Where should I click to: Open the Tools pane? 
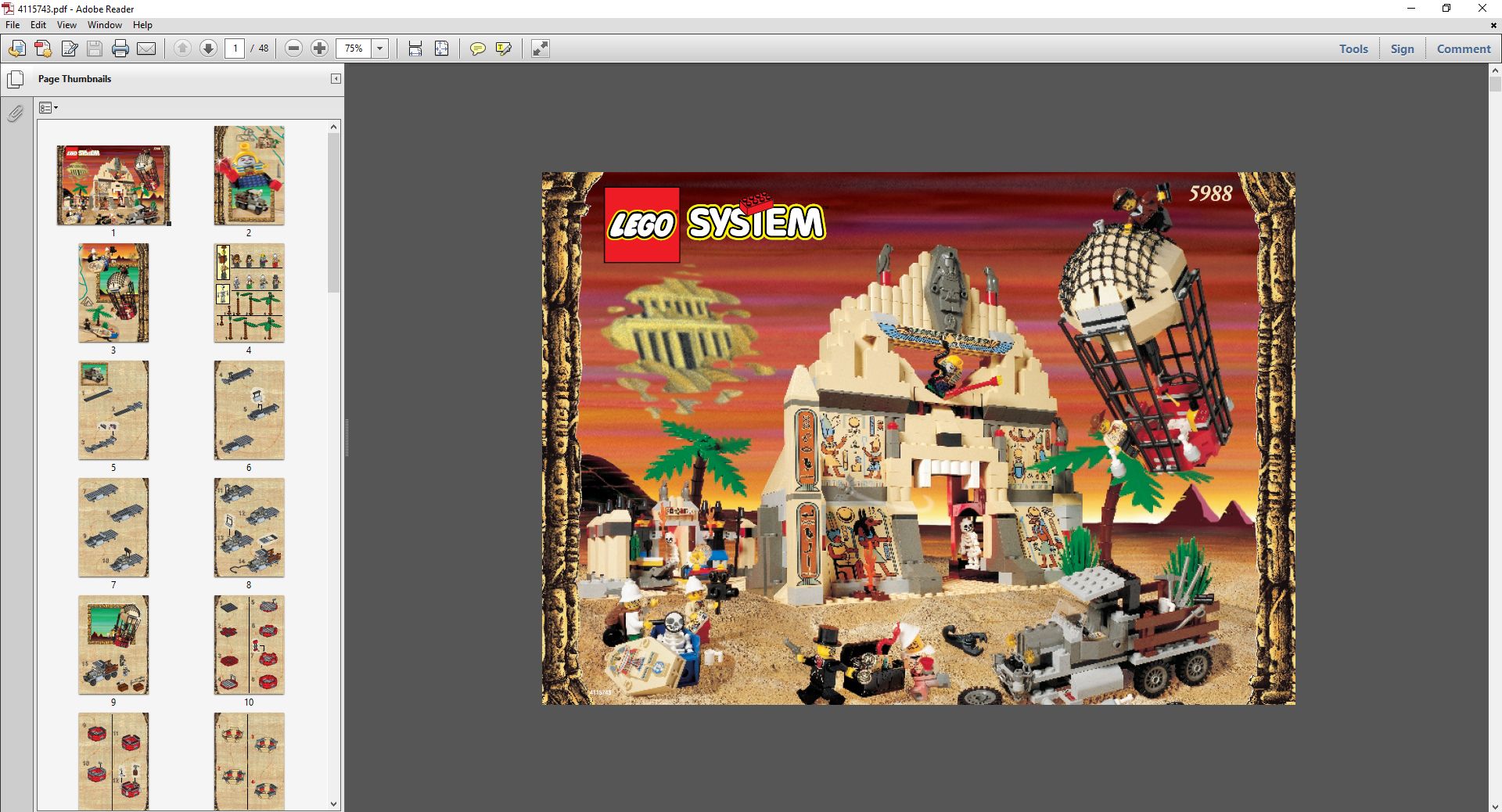tap(1353, 49)
